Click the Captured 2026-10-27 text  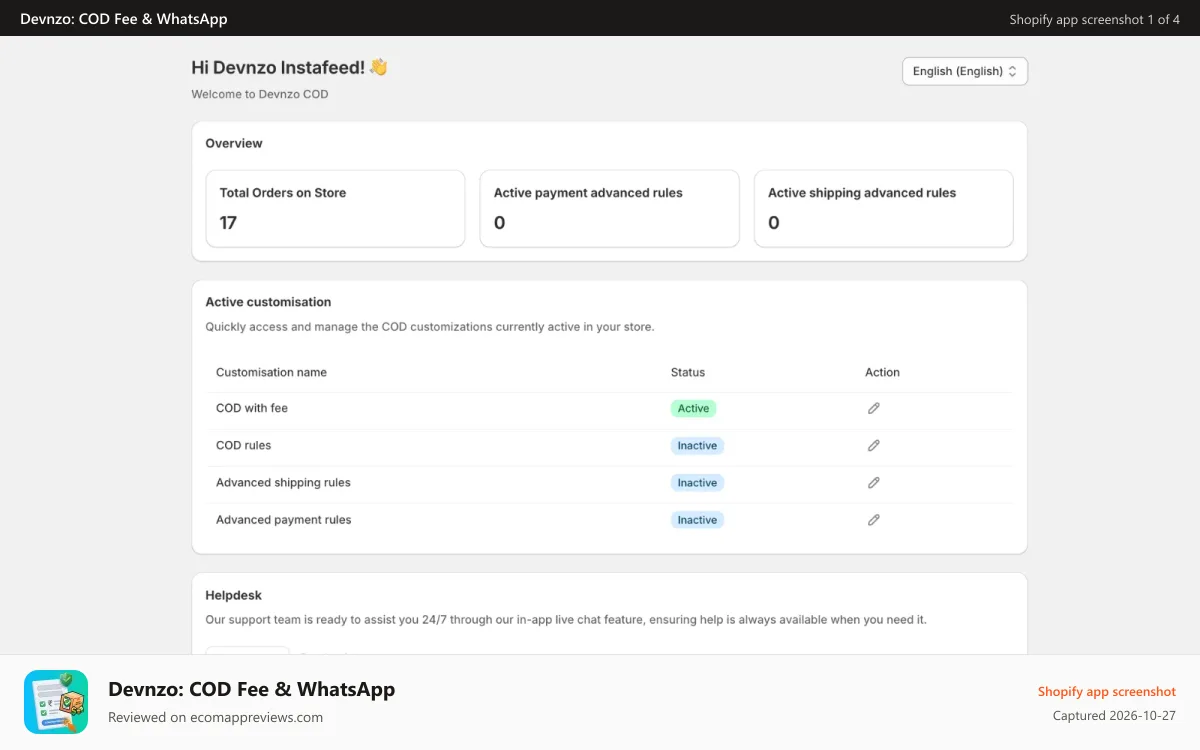click(x=1114, y=715)
